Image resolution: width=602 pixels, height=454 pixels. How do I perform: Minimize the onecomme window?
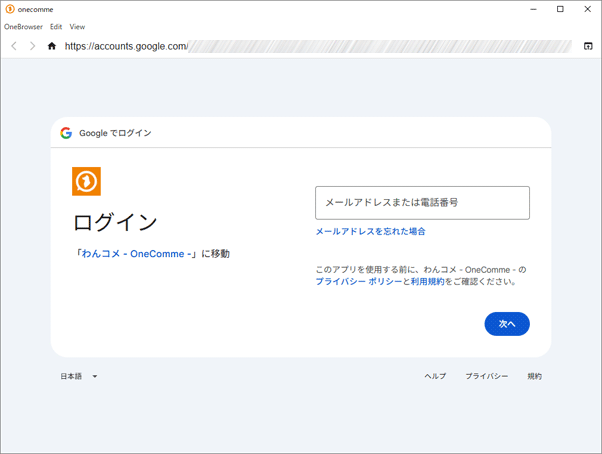pos(533,9)
